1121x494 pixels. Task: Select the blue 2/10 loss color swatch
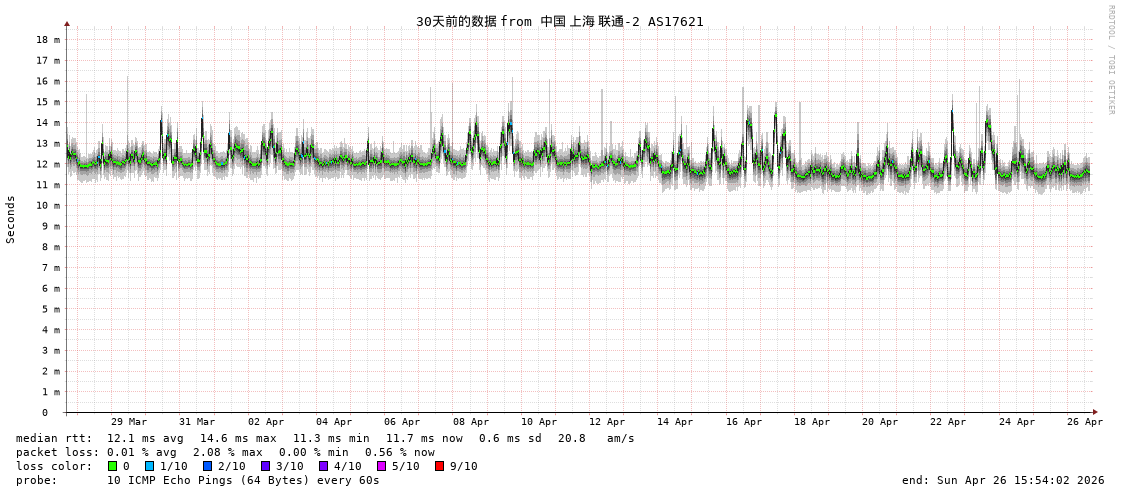(x=207, y=466)
